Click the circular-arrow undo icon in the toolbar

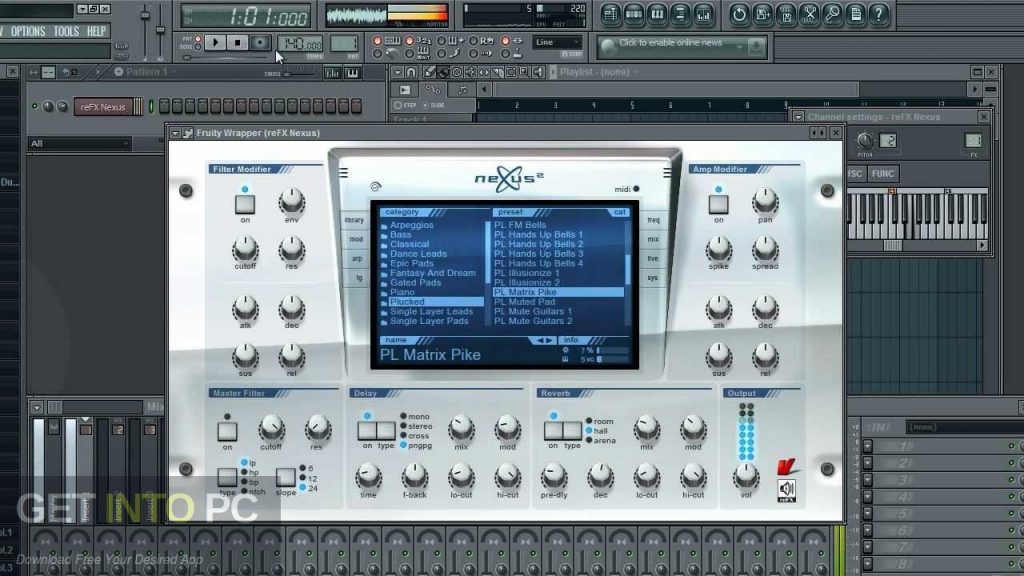[x=739, y=14]
